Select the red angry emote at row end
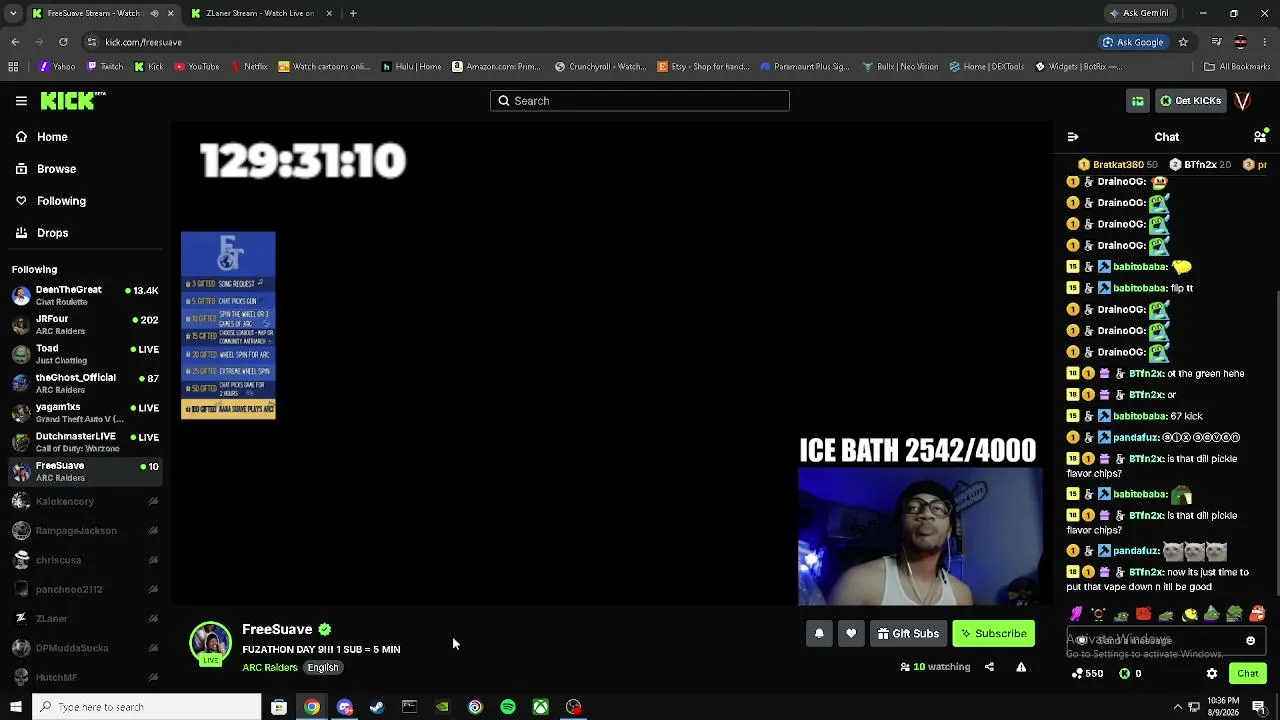This screenshot has height=720, width=1280. [x=1257, y=614]
